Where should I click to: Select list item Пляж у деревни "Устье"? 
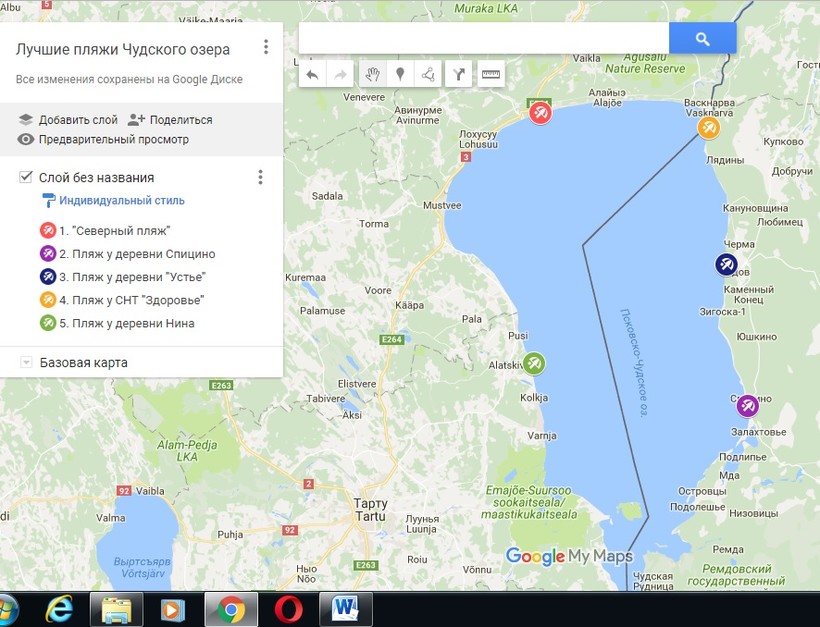(x=132, y=277)
